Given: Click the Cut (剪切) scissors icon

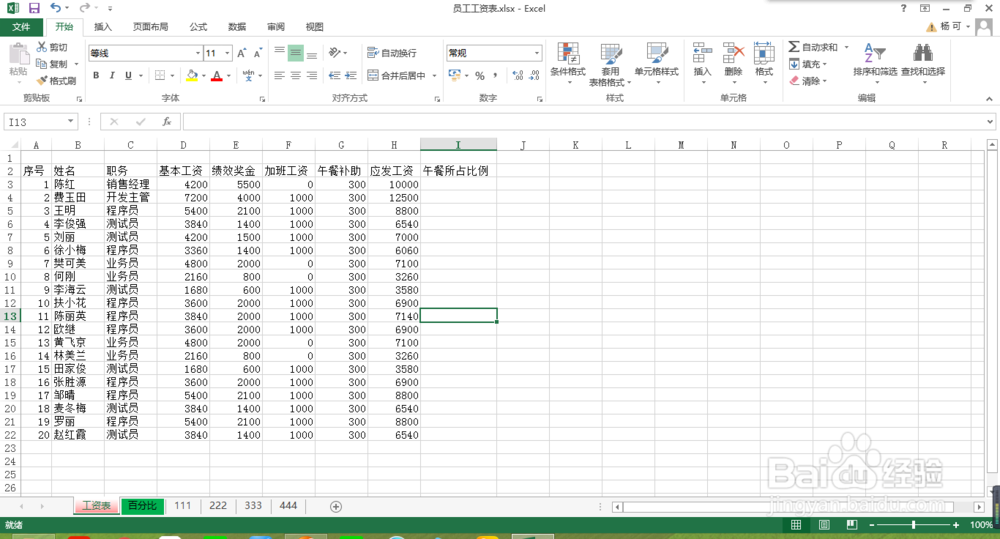Looking at the screenshot, I should point(41,47).
